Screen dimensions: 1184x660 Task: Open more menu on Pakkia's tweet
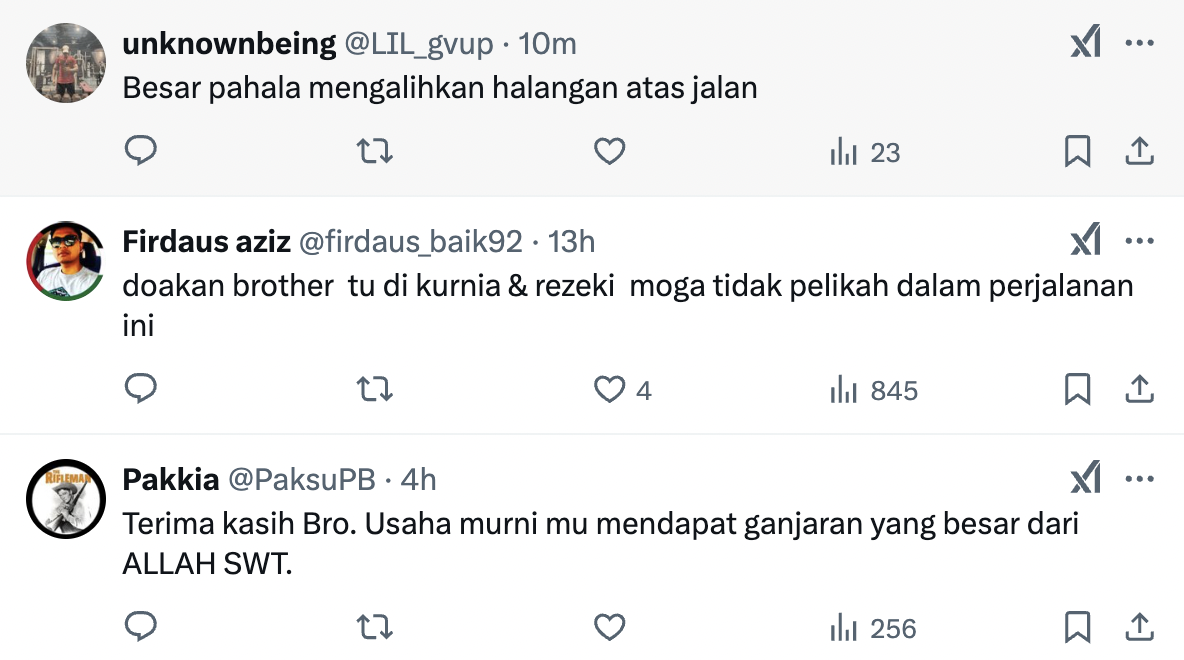point(1140,479)
